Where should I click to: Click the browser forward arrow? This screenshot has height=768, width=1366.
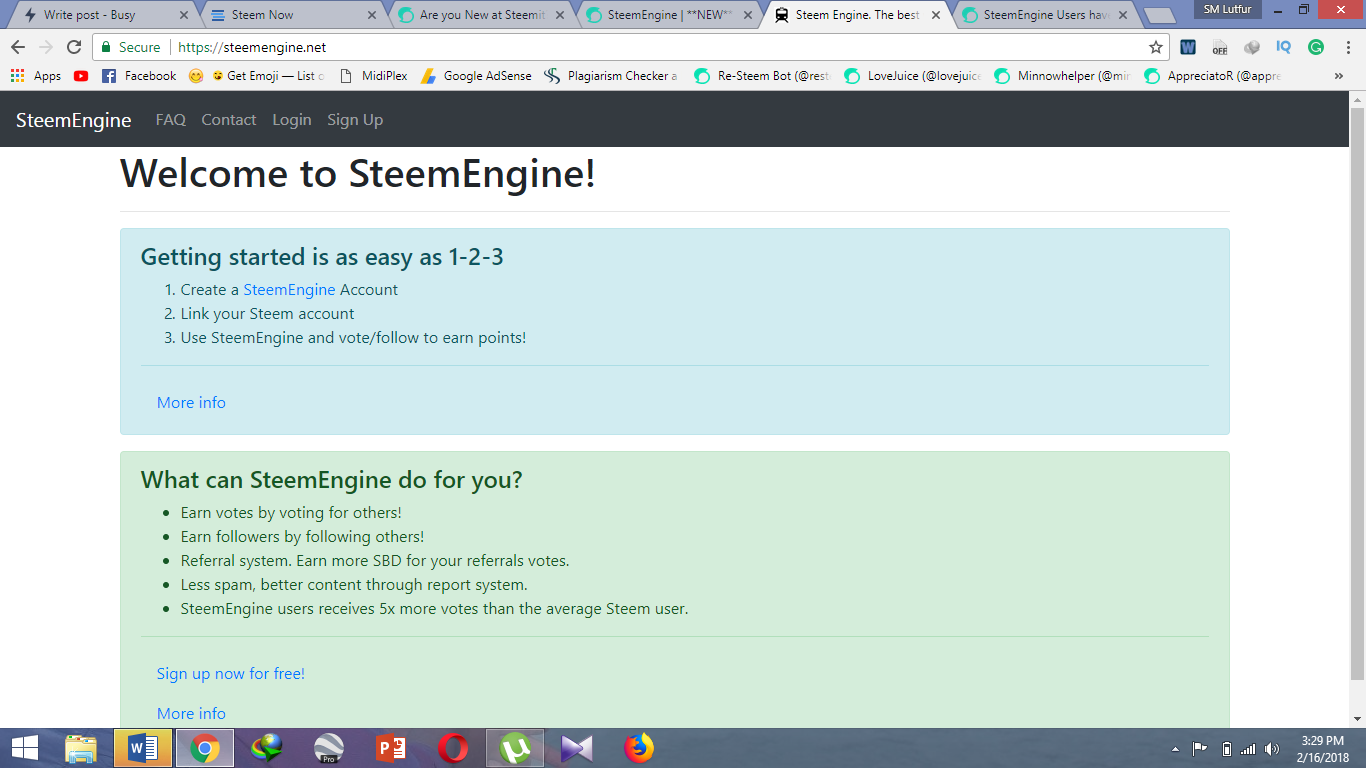coord(46,47)
